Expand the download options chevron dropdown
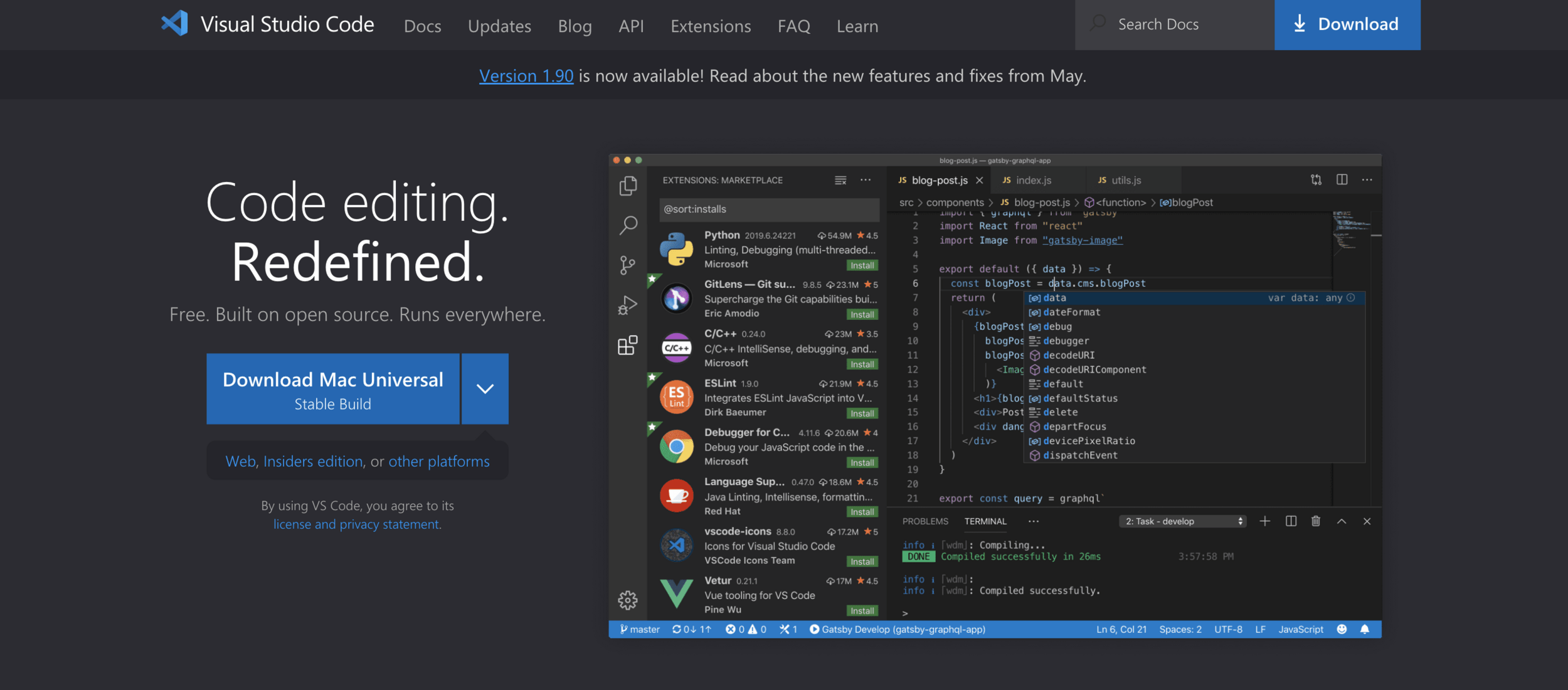 [485, 389]
